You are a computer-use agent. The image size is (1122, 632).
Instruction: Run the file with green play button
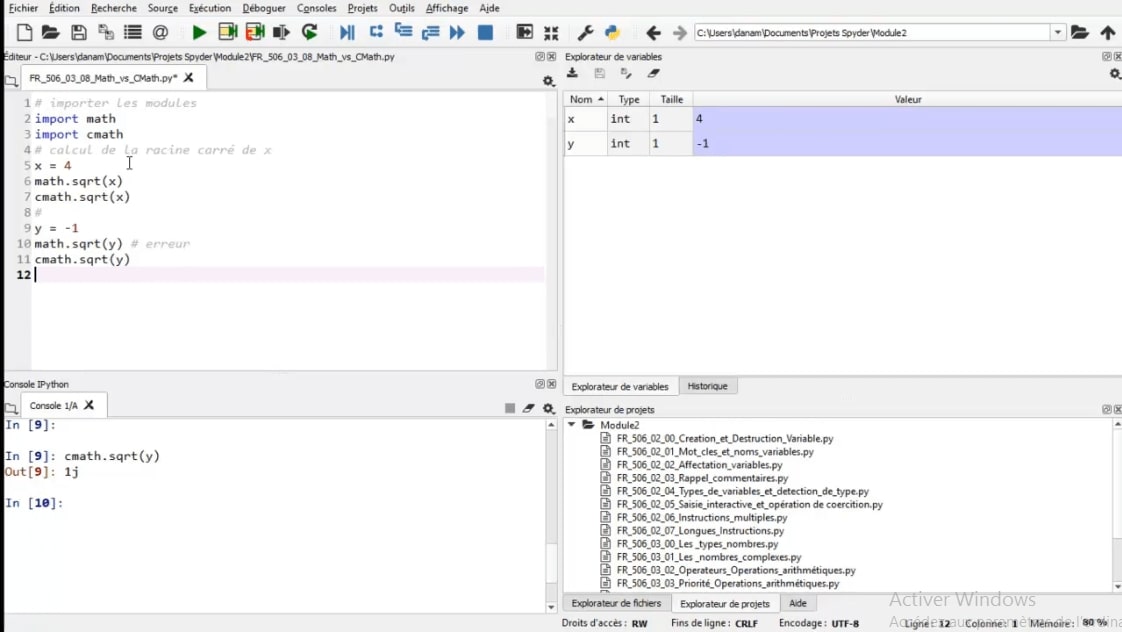[200, 32]
